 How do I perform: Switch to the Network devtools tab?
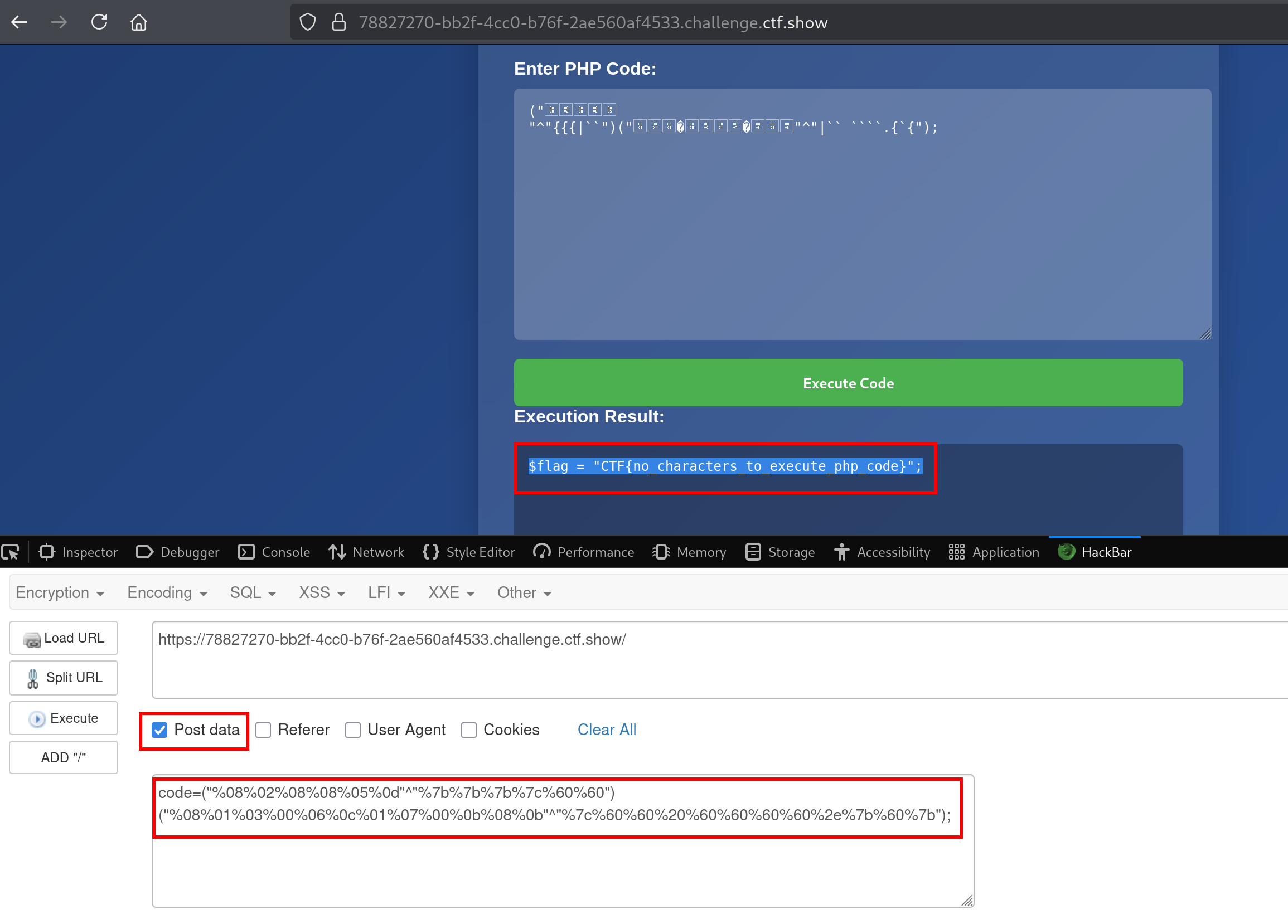click(x=366, y=552)
